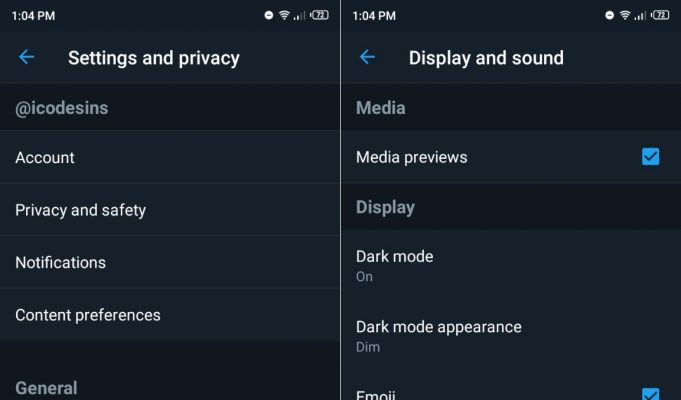The height and width of the screenshot is (400, 681).
Task: Tap the Media previews label
Action: click(411, 157)
